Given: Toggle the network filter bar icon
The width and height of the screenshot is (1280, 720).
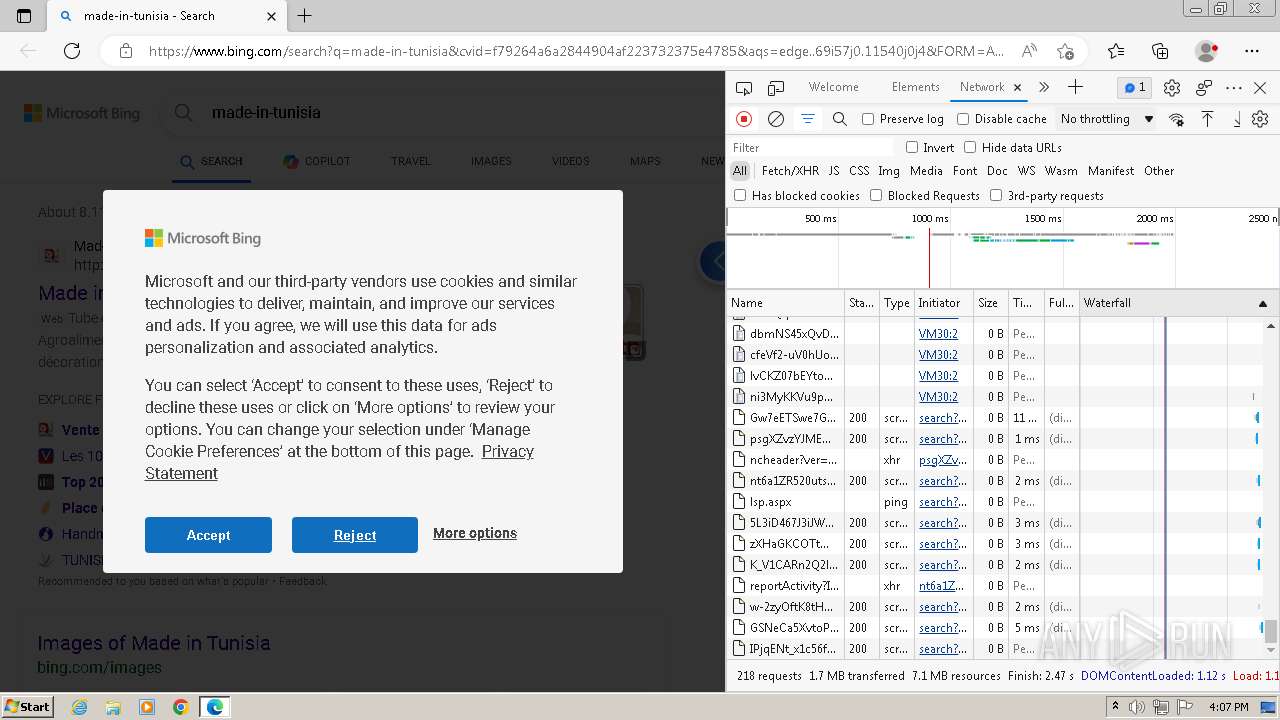Looking at the screenshot, I should coord(807,119).
